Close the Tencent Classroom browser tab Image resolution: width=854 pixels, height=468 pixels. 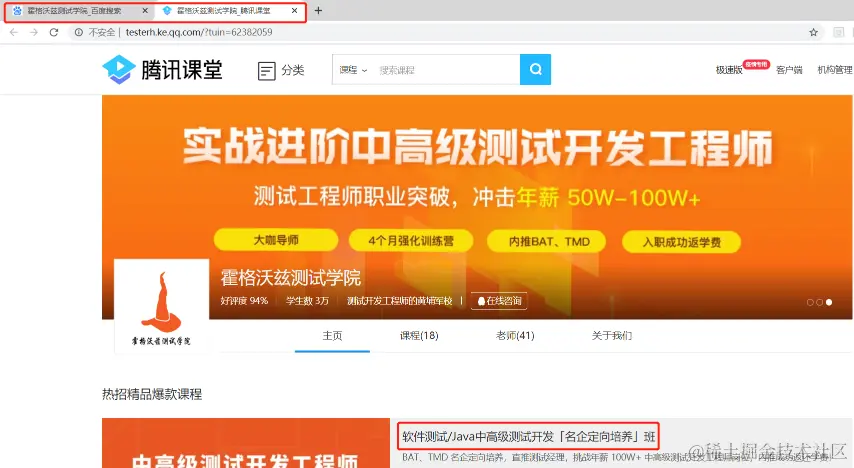295,11
